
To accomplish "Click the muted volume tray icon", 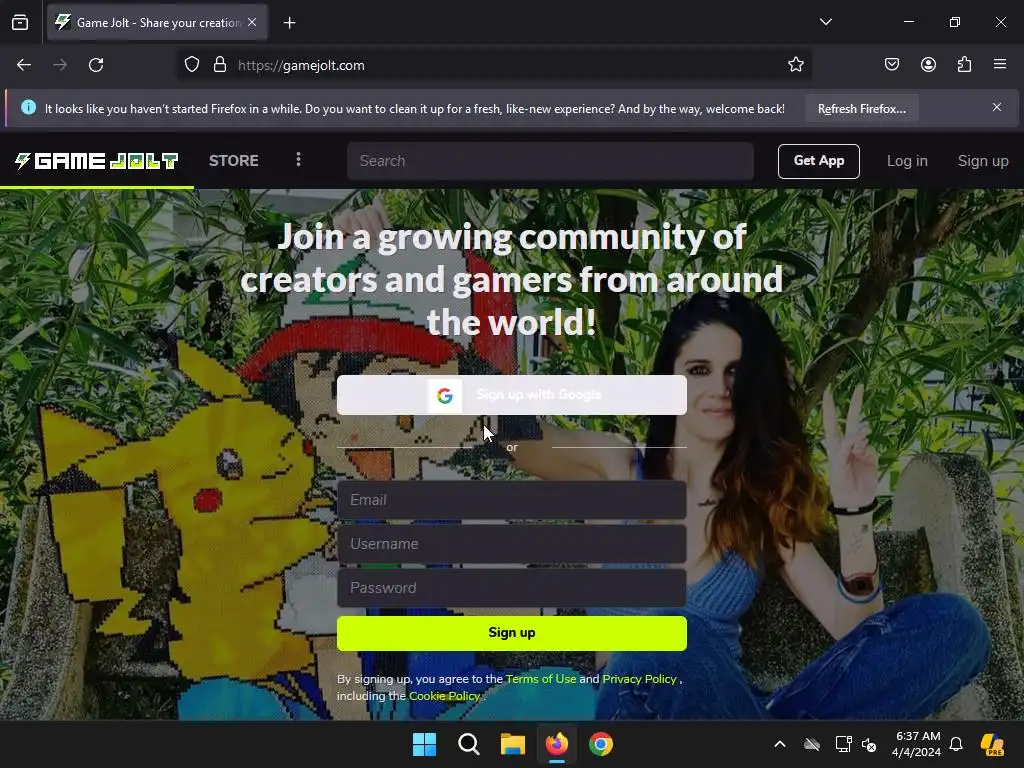I will 869,744.
